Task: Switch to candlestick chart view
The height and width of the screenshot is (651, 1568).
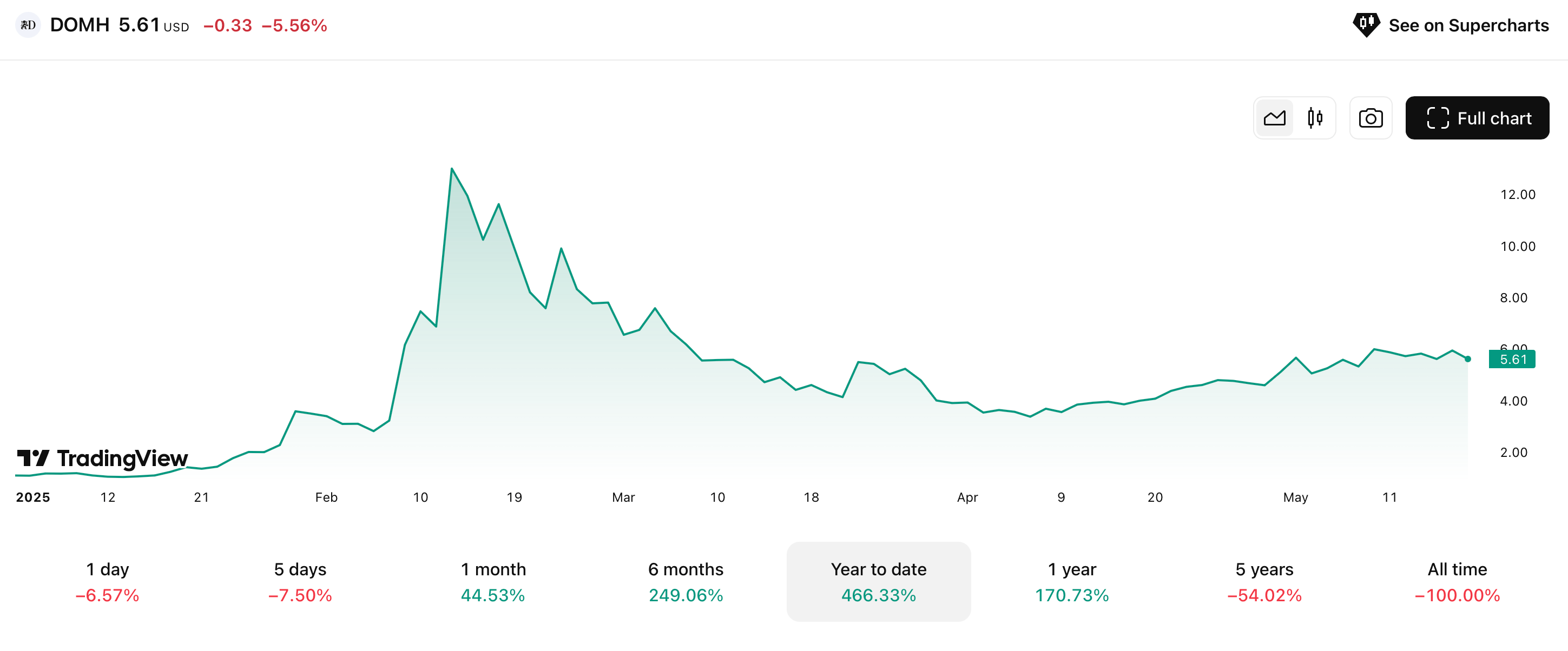Action: tap(1315, 118)
